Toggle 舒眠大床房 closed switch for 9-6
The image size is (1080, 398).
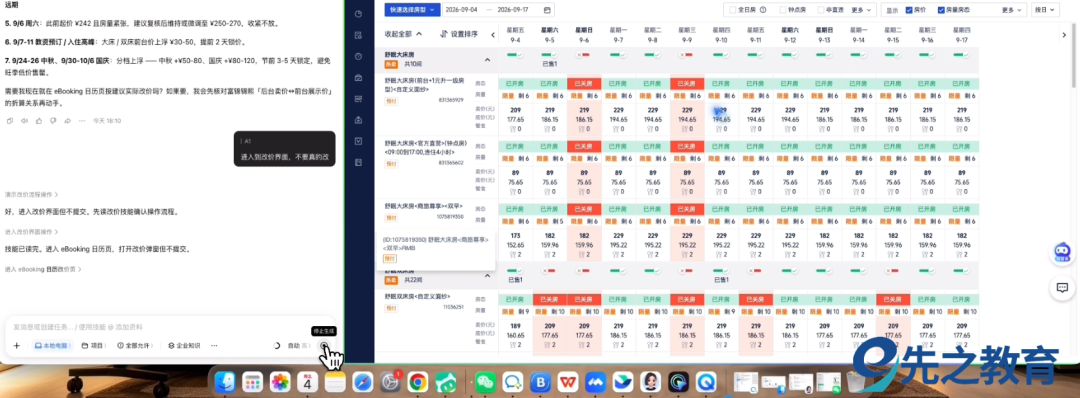[x=584, y=54]
